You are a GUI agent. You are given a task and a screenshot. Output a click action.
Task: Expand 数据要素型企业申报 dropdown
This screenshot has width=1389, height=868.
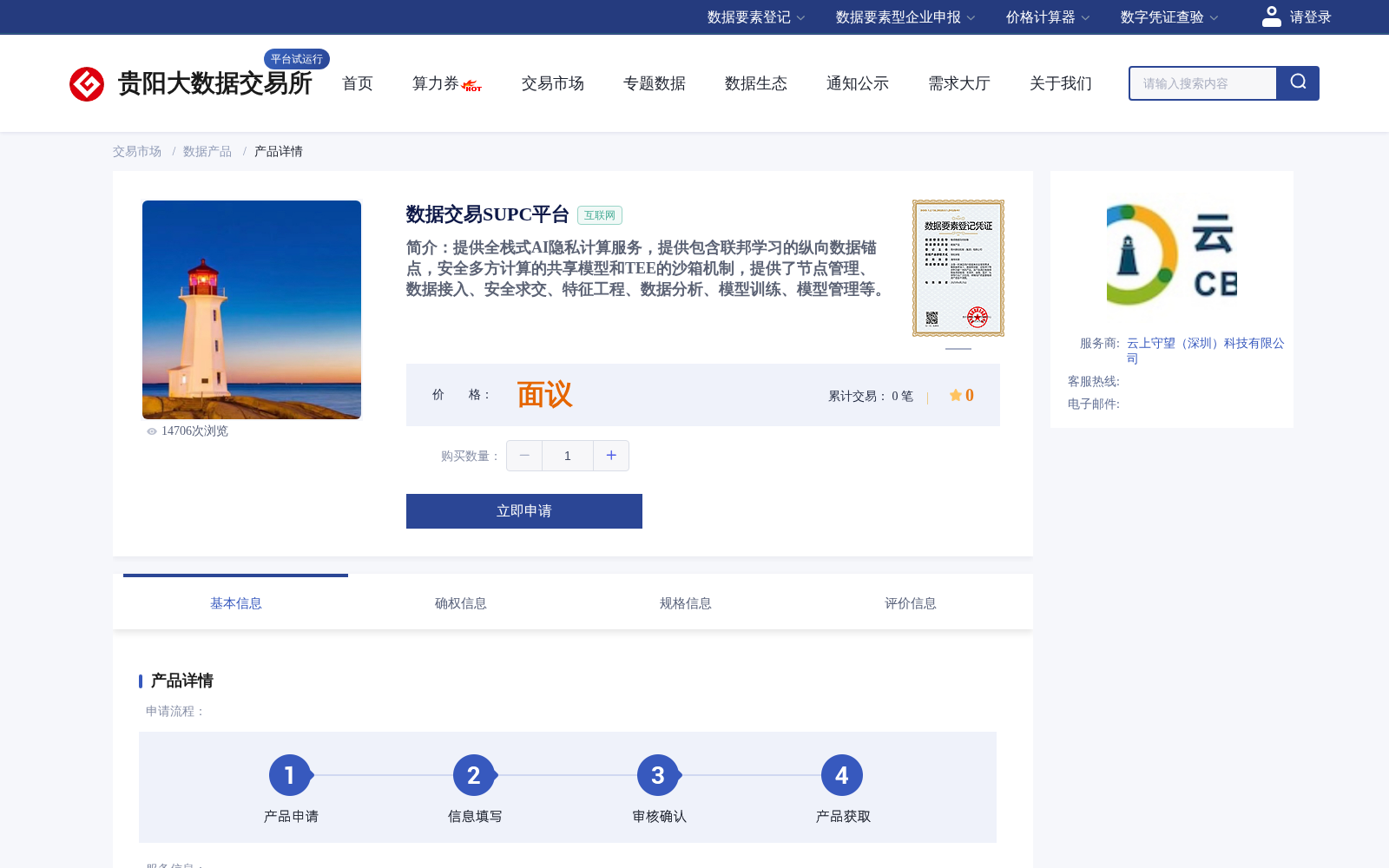tap(905, 17)
